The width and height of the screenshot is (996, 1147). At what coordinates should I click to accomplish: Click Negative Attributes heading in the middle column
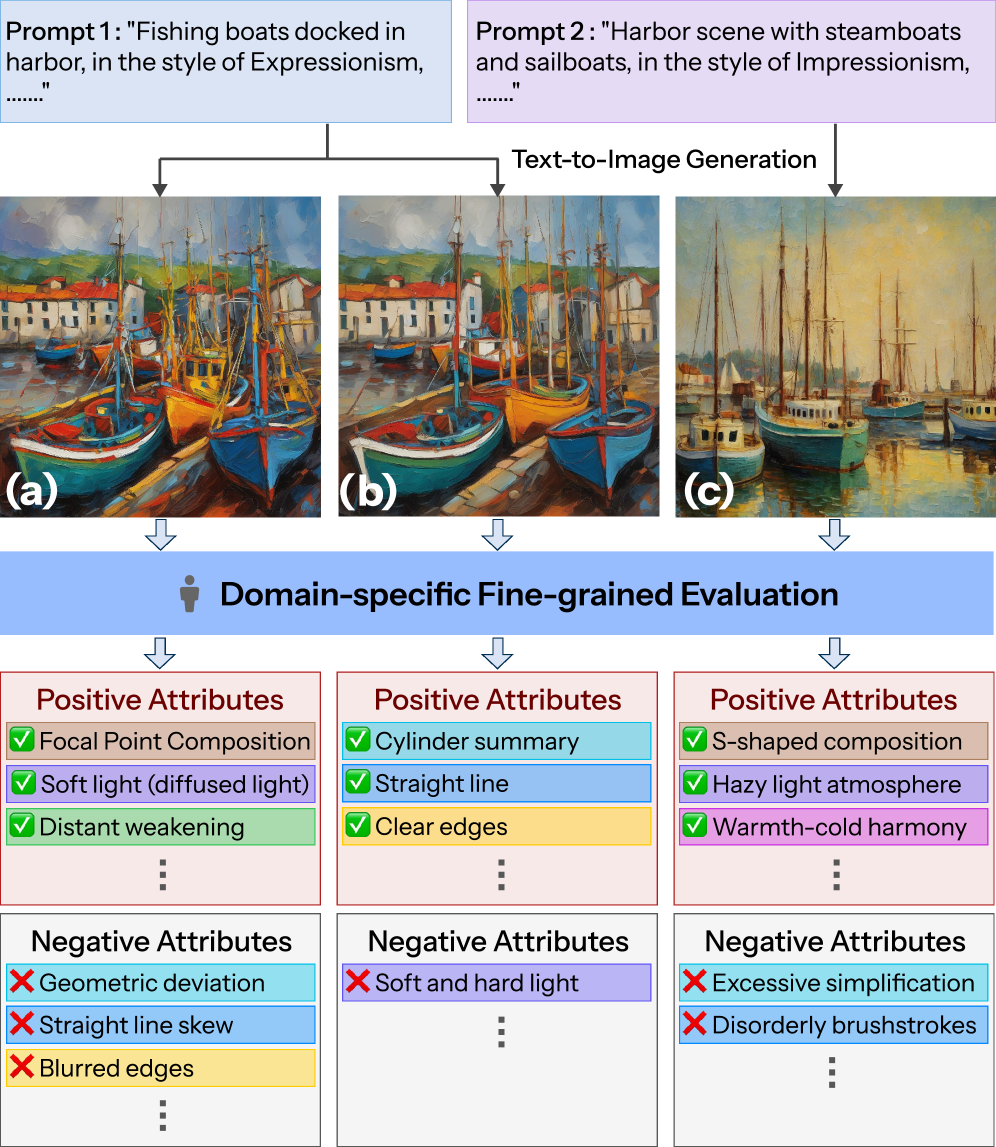pos(498,941)
